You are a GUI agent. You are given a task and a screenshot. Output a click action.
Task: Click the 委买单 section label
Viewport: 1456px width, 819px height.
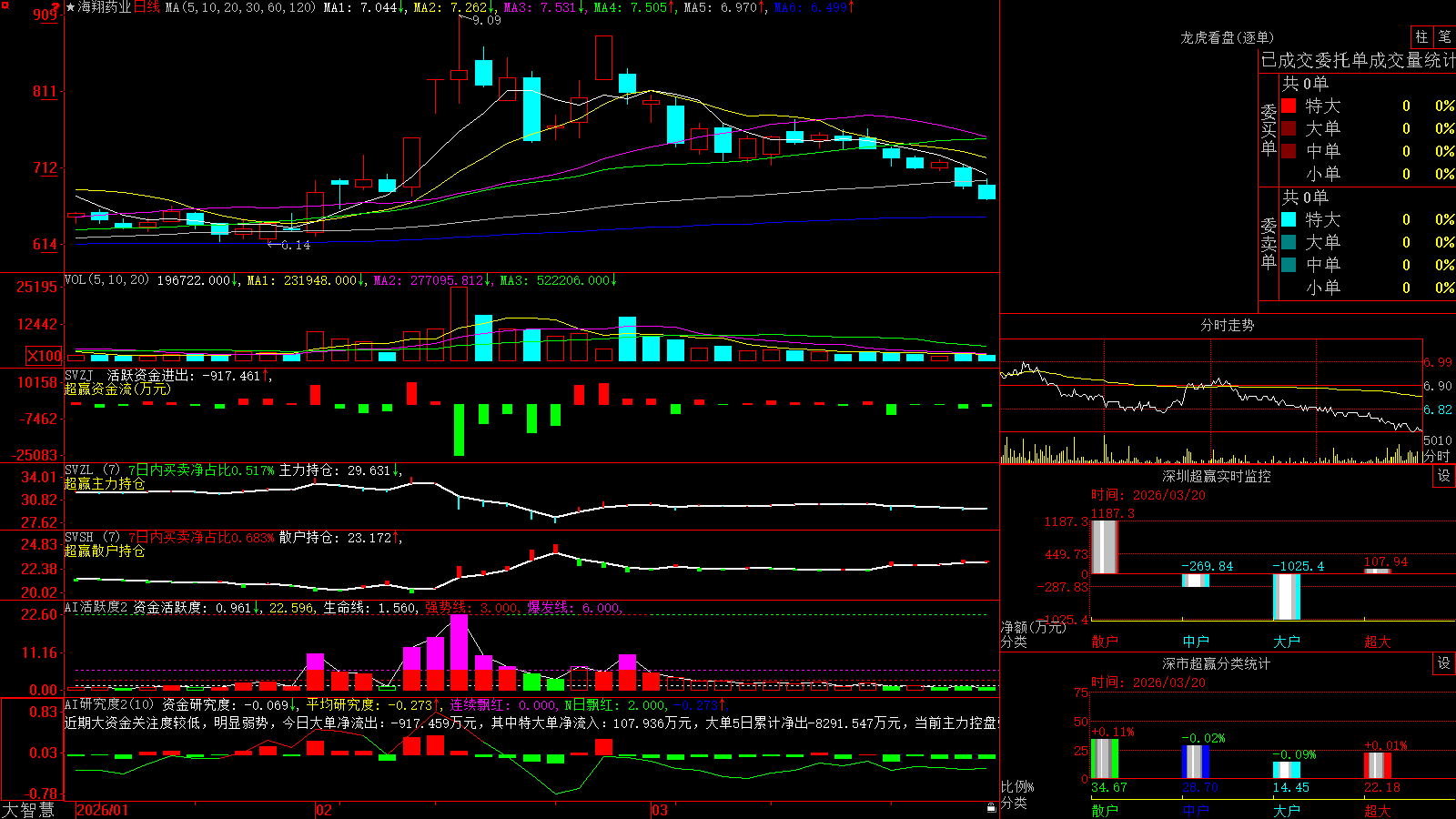[x=1269, y=130]
